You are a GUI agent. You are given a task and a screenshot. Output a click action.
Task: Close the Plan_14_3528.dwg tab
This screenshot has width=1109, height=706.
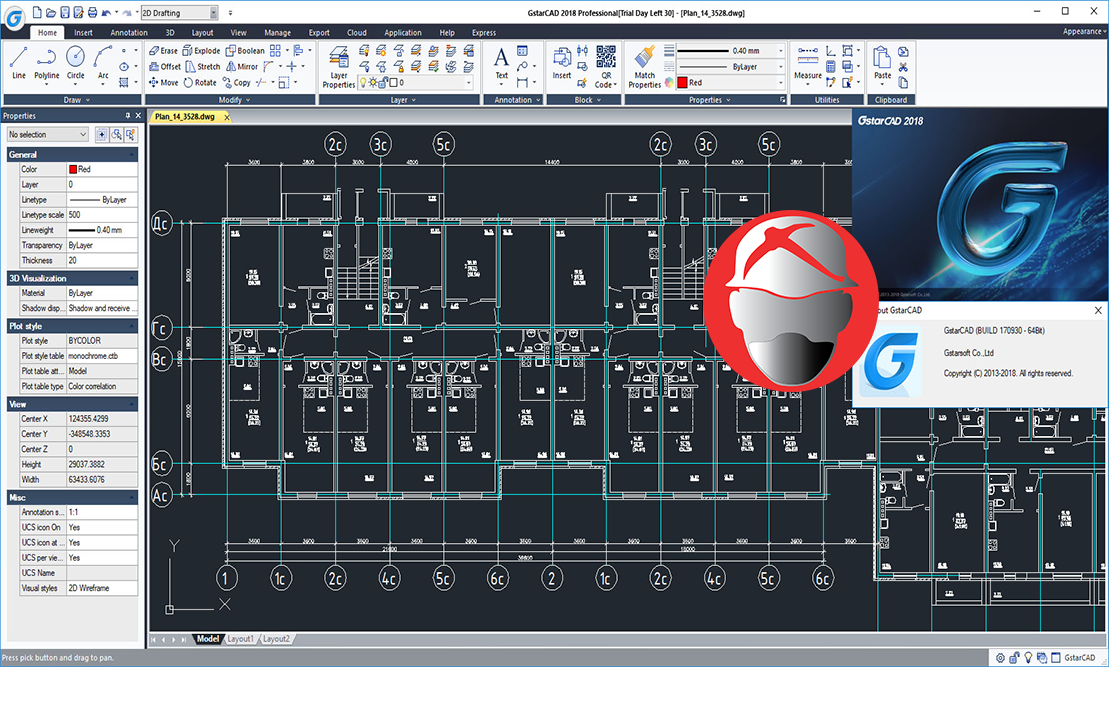pos(226,117)
